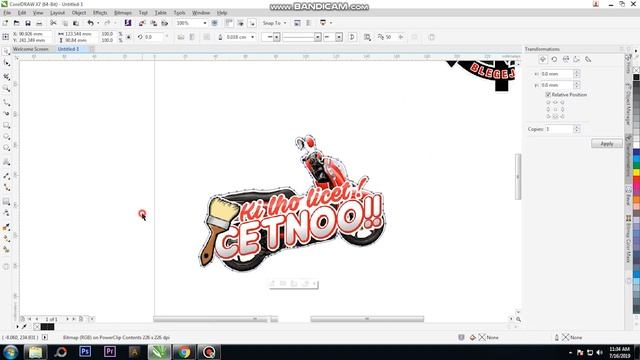Screen dimensions: 640x360
Task: Open the Layout menu
Action: pos(58,13)
